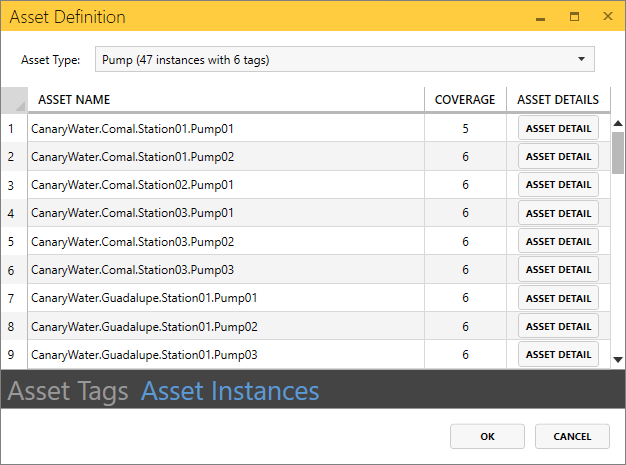This screenshot has width=626, height=465.
Task: Select CanaryWater.Guadalupe.Station01.Pump02 asset name
Action: coord(144,327)
